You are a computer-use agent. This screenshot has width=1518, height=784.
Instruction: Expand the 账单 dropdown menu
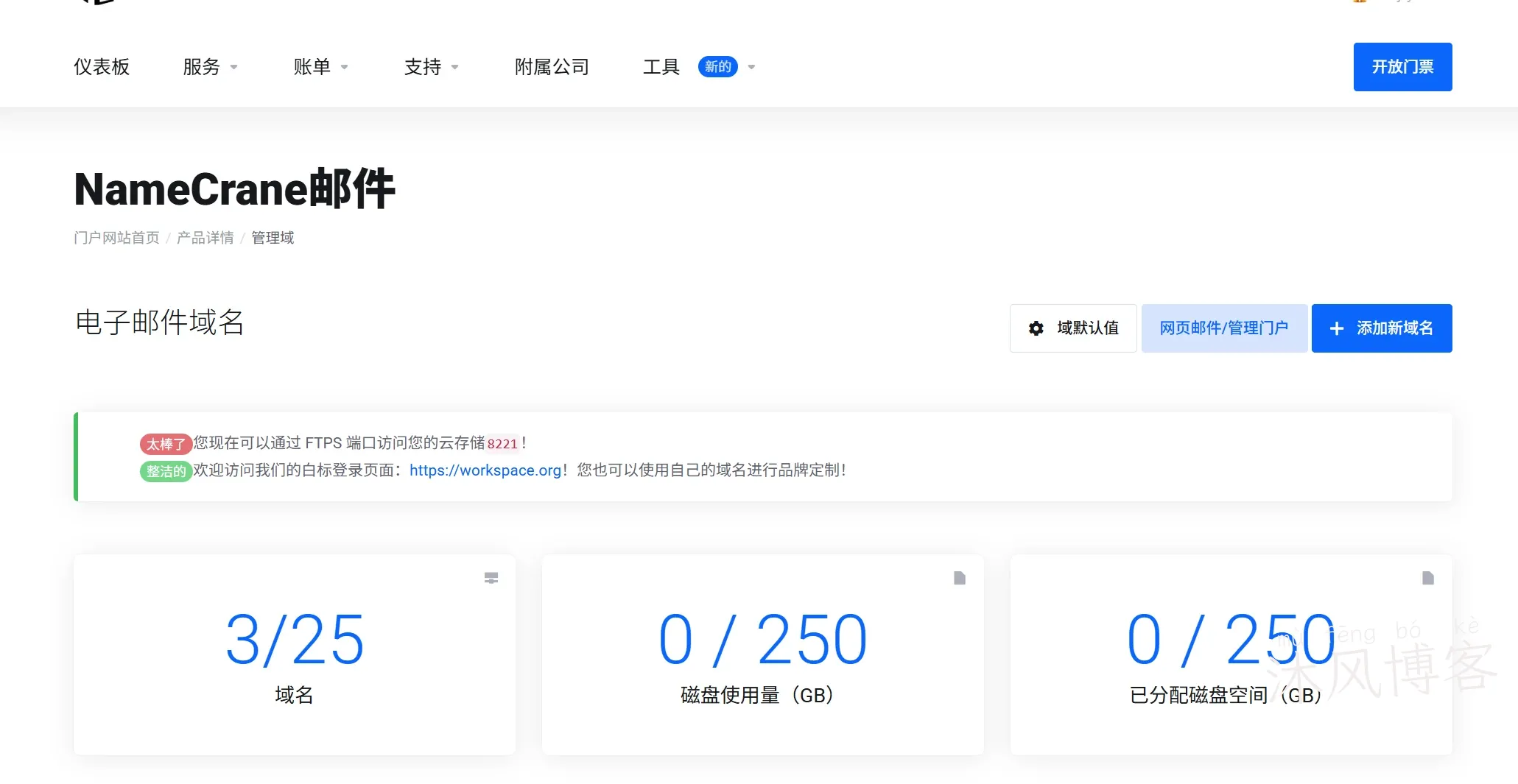tap(320, 67)
